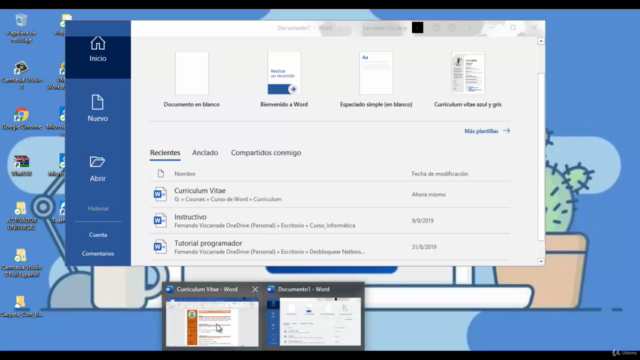The width and height of the screenshot is (640, 360).
Task: Click the 31/8/2019 date for Tutorial programador
Action: [x=424, y=247]
